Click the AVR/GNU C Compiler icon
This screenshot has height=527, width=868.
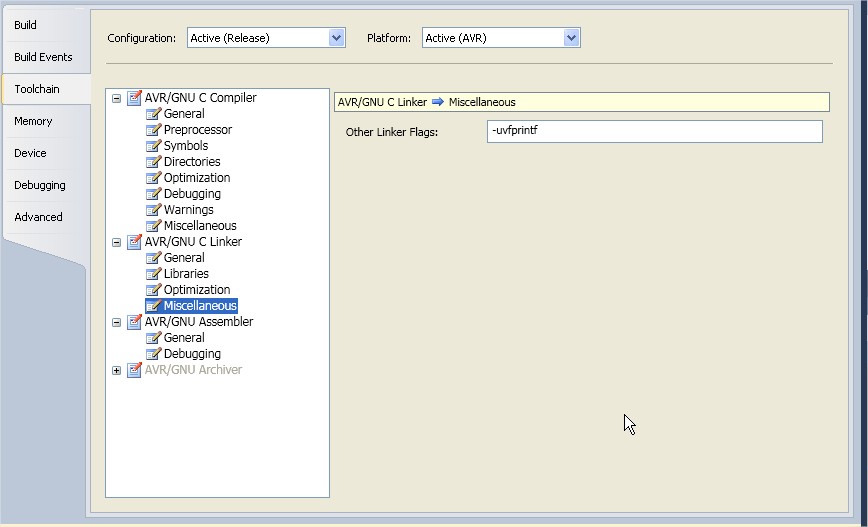[134, 98]
